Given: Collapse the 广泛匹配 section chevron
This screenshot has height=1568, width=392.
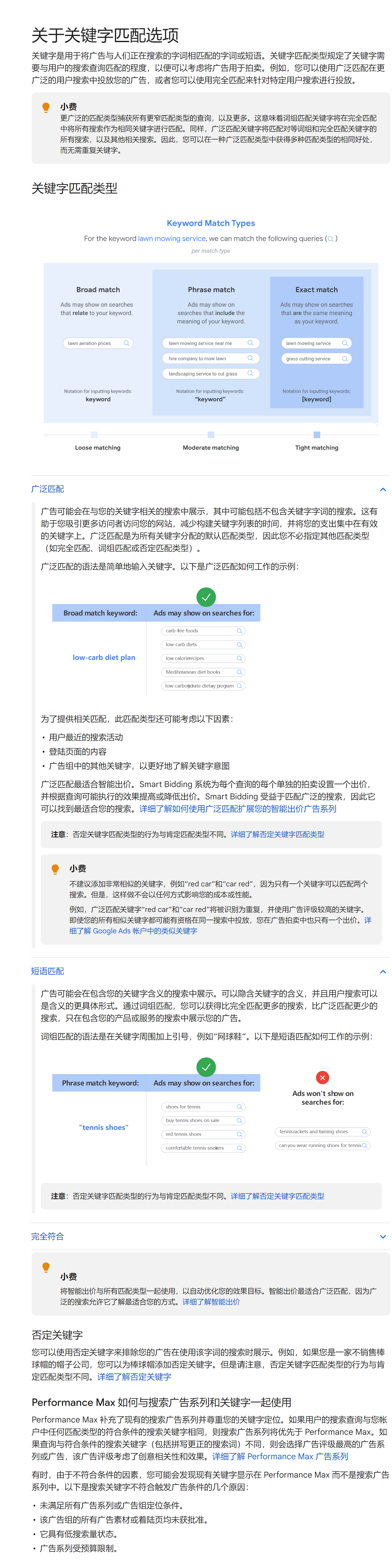Looking at the screenshot, I should tap(382, 489).
